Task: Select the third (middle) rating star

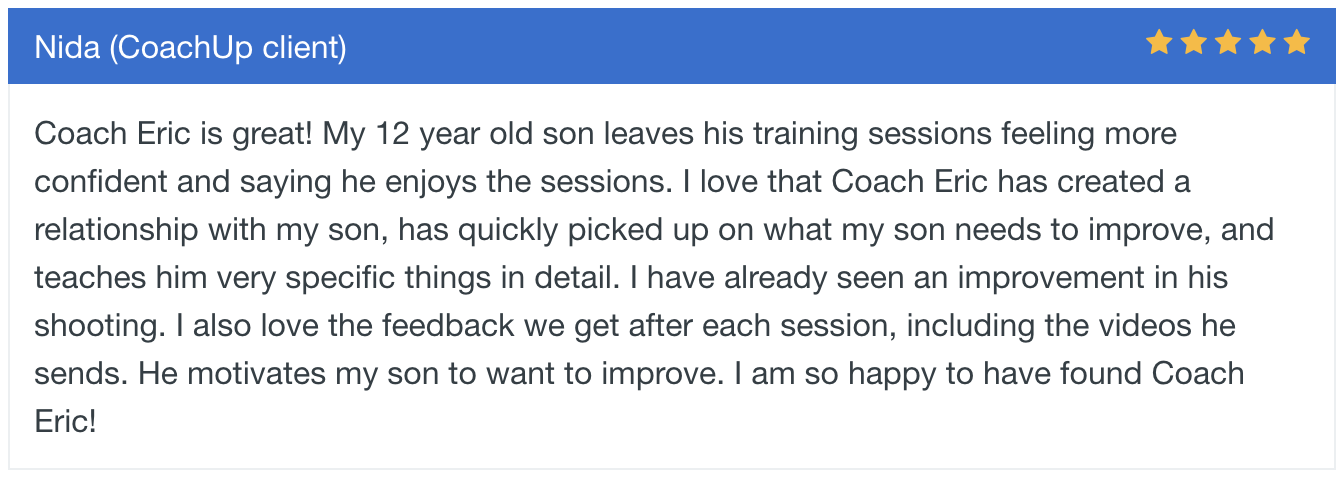Action: click(1228, 43)
